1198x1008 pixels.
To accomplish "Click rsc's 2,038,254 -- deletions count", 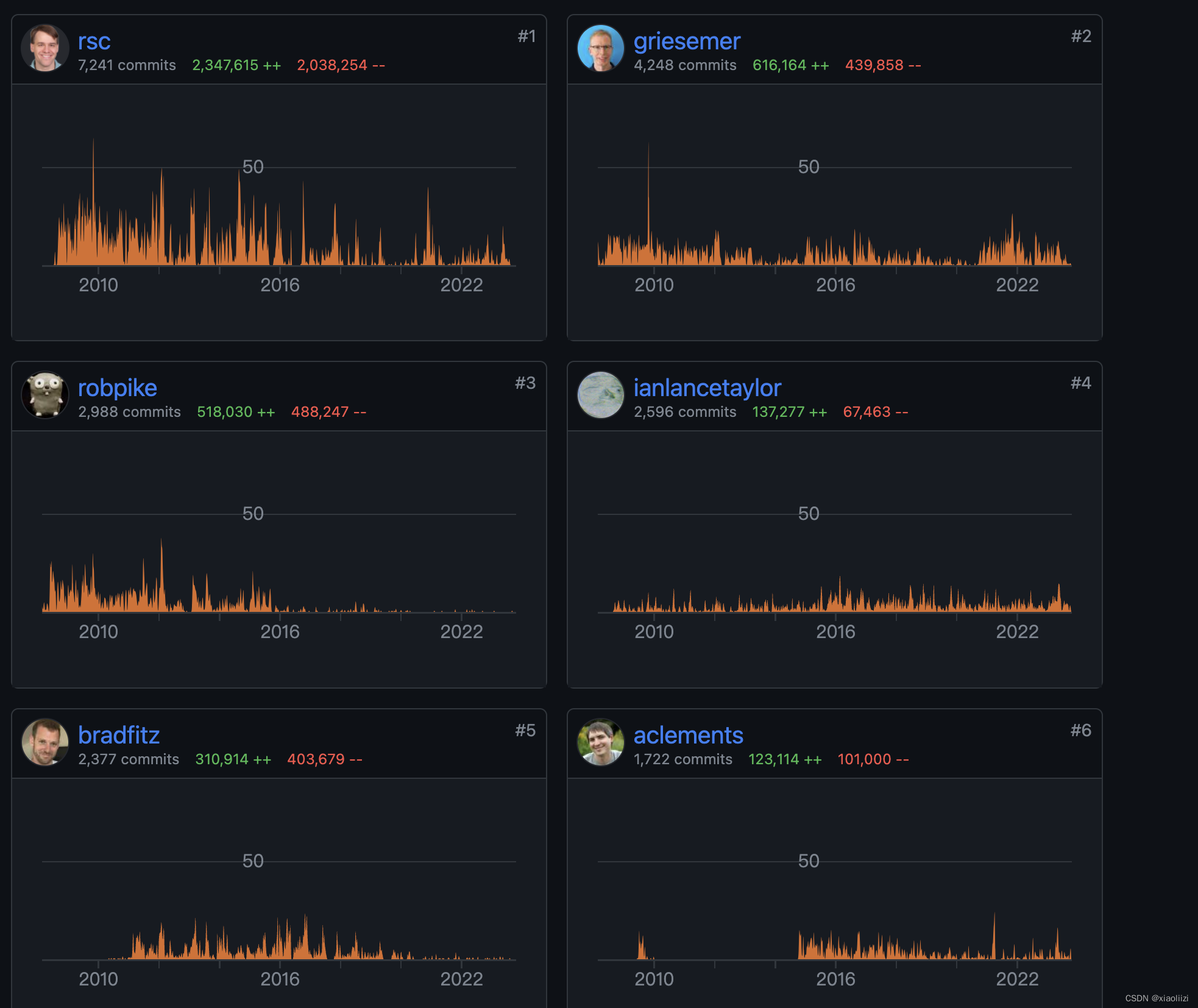I will point(341,65).
